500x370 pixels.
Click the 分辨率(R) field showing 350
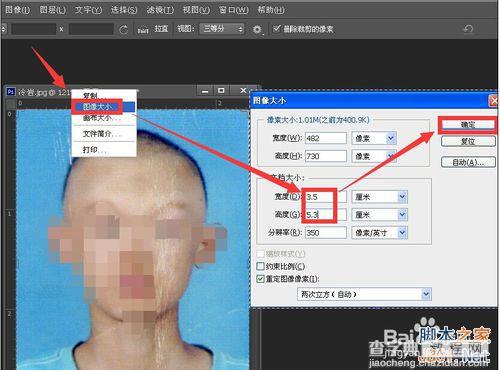(326, 233)
